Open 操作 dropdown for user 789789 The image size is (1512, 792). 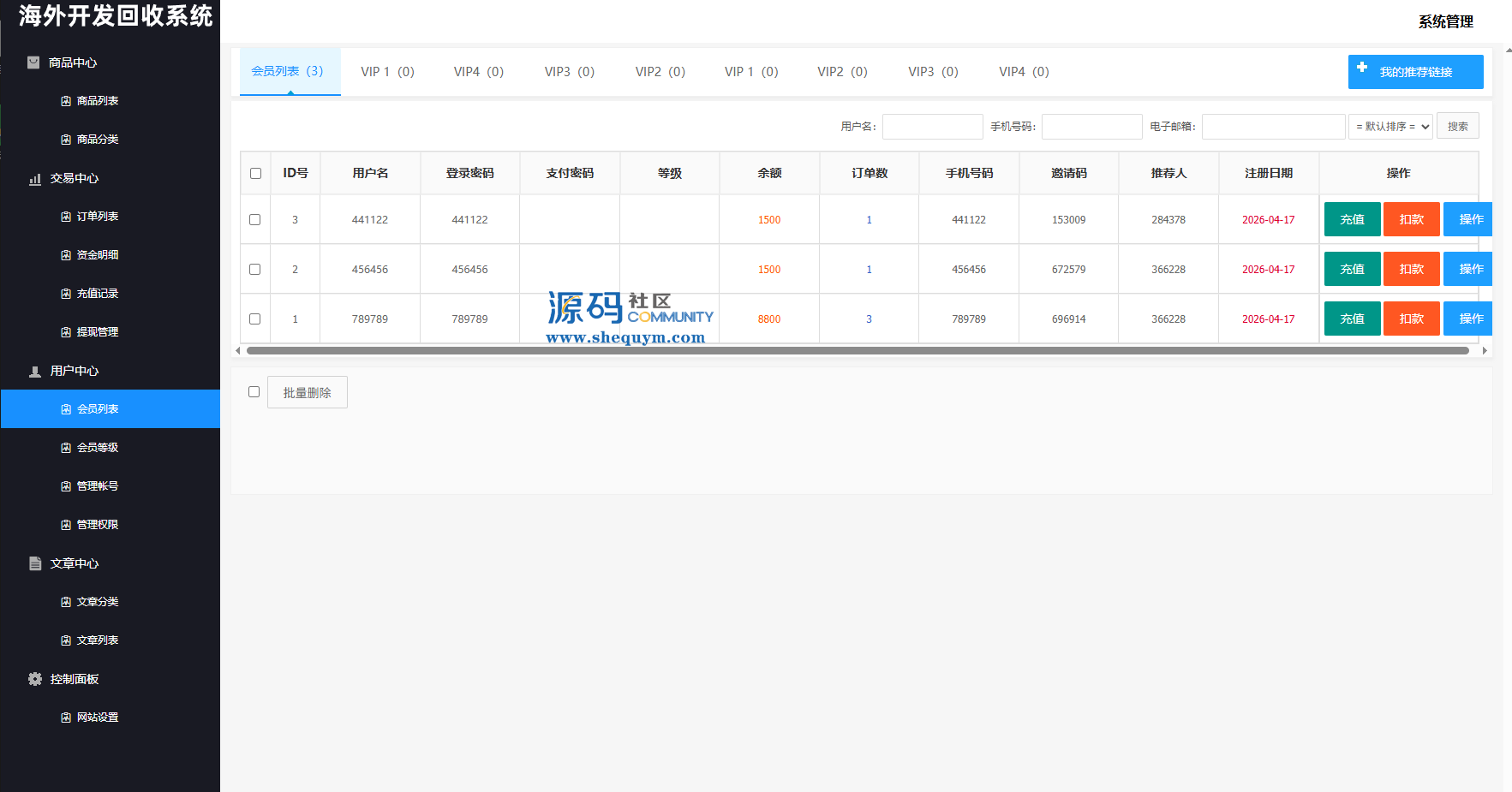[1469, 319]
